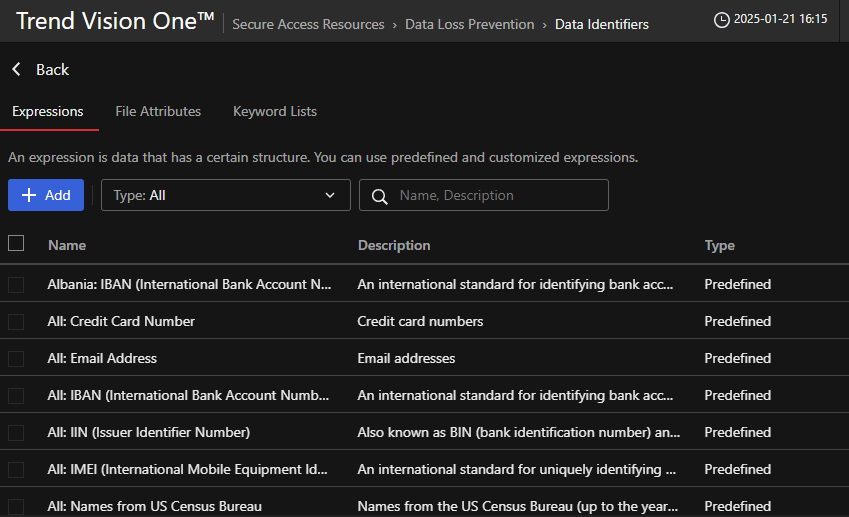Click the Type column header

pos(719,245)
